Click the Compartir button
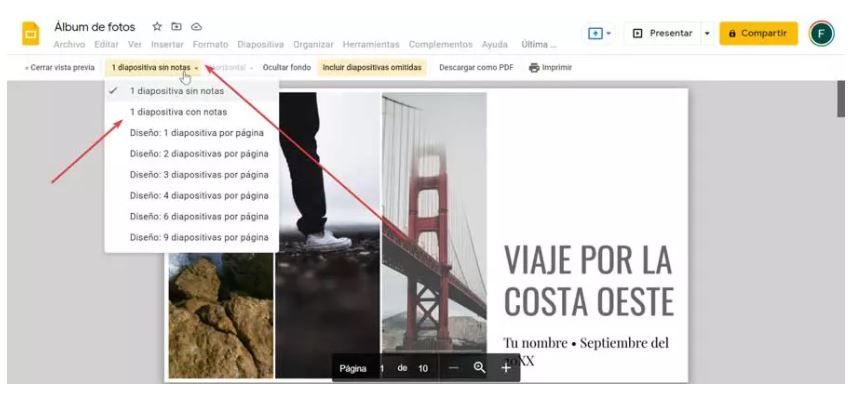Screen dimensions: 855x397 (x=758, y=33)
